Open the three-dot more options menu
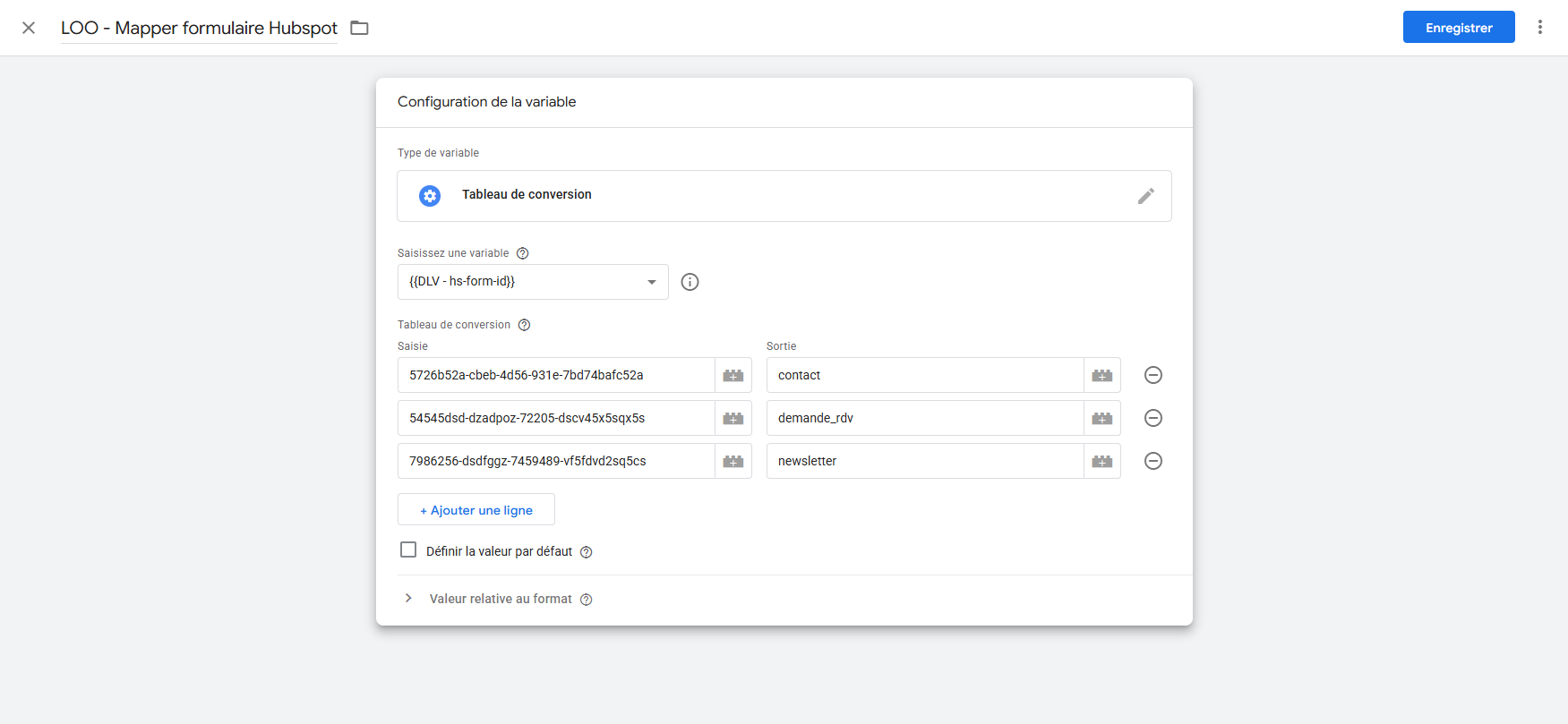This screenshot has height=724, width=1568. click(x=1539, y=28)
